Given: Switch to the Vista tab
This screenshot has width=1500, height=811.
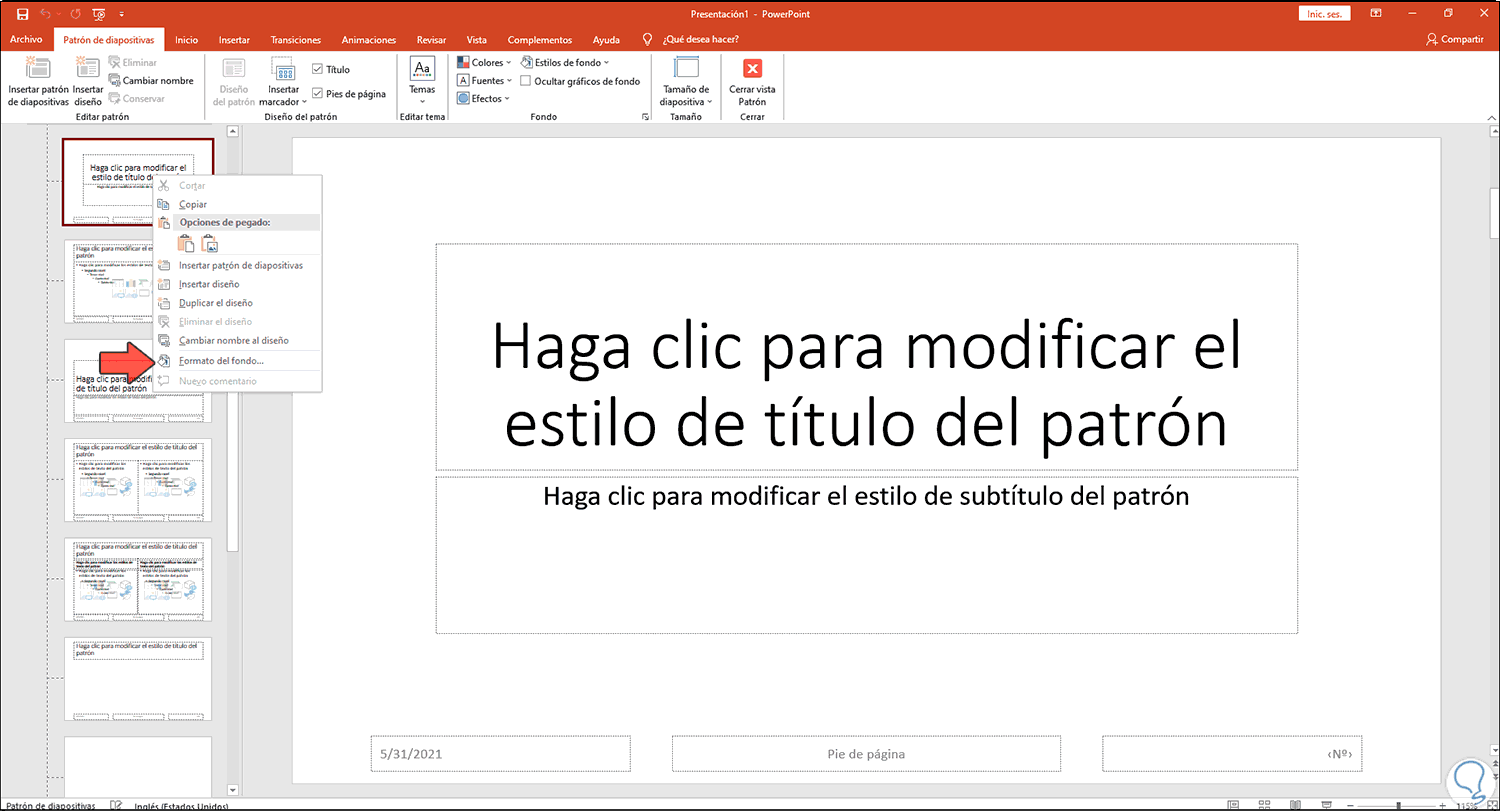Looking at the screenshot, I should coord(477,40).
